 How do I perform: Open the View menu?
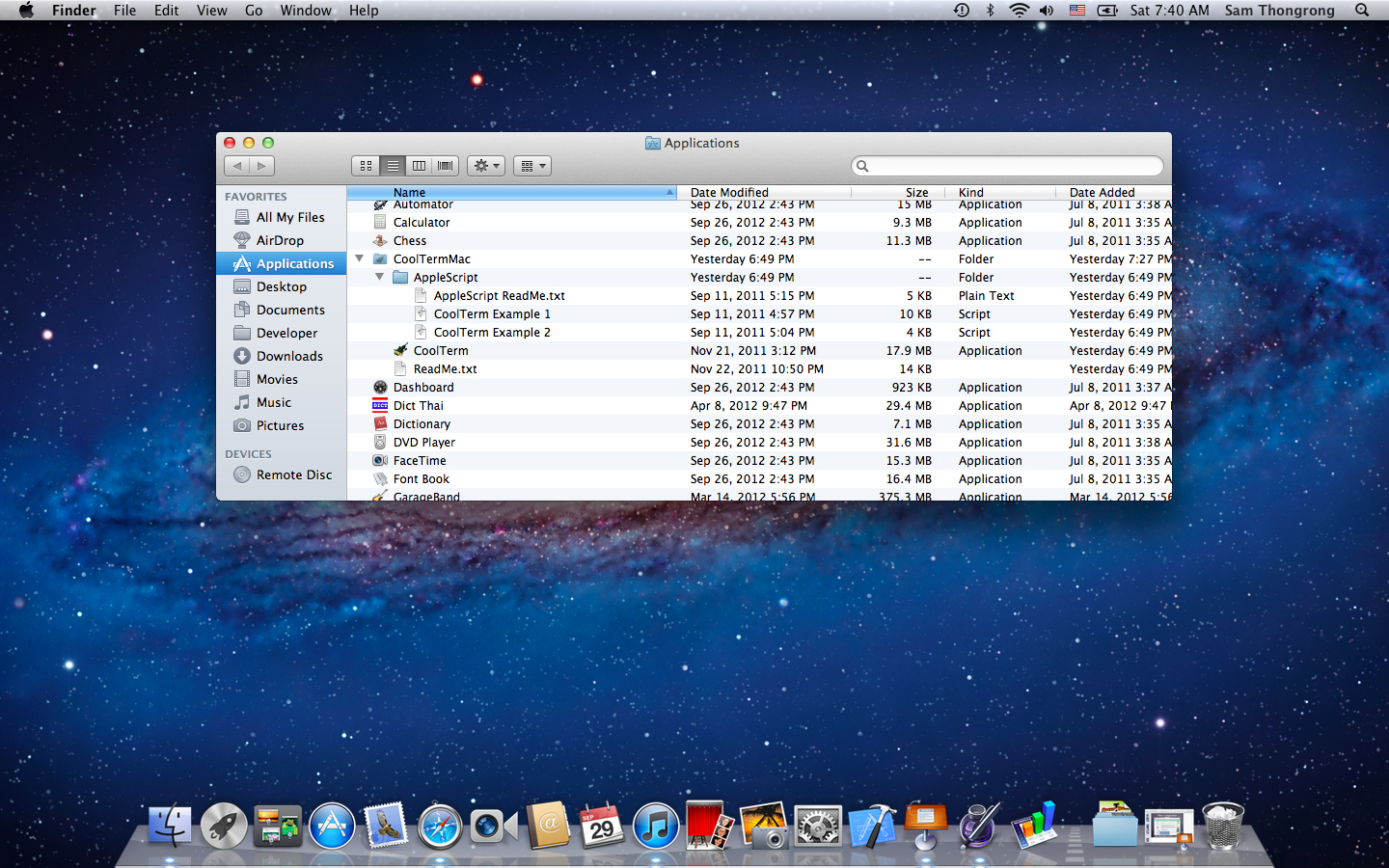click(x=211, y=10)
